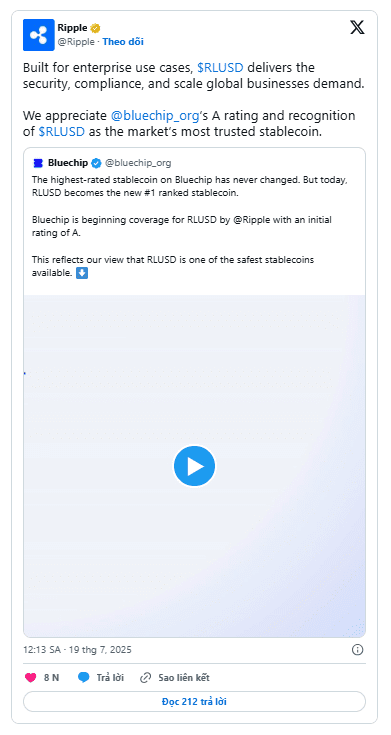
Task: Open the @bluechip_org mention link
Action: pos(153,115)
